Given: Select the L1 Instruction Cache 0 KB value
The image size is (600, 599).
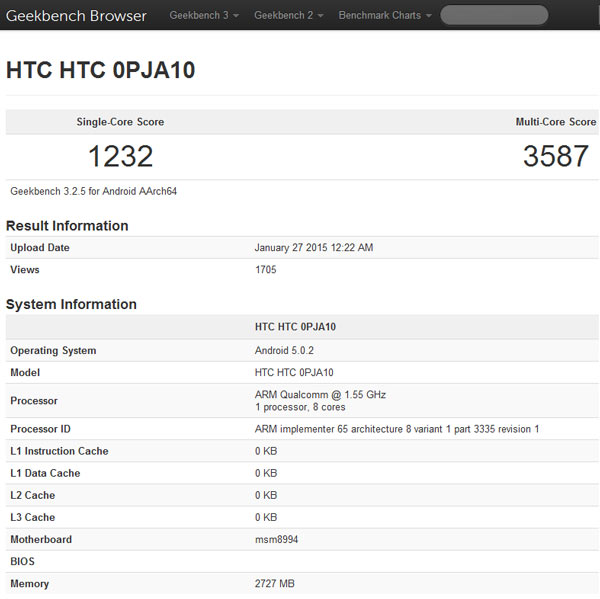Looking at the screenshot, I should click(266, 451).
